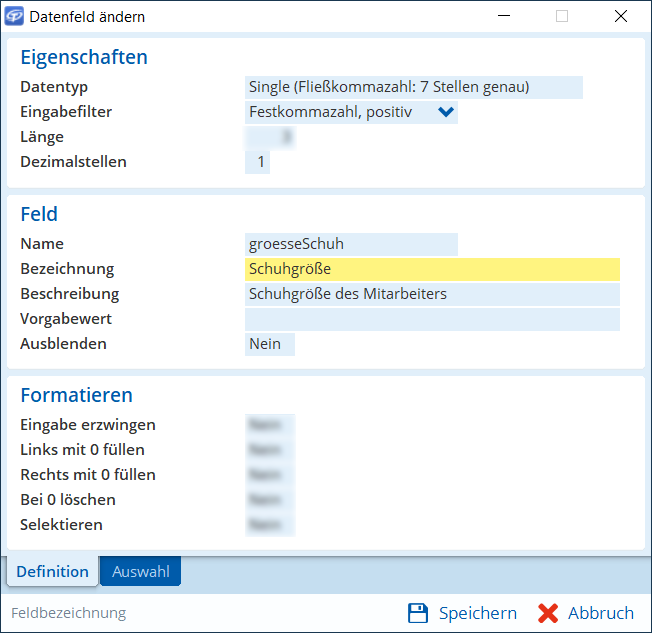Image resolution: width=652 pixels, height=633 pixels.
Task: Click the empty Vorgabewert field
Action: pos(431,319)
